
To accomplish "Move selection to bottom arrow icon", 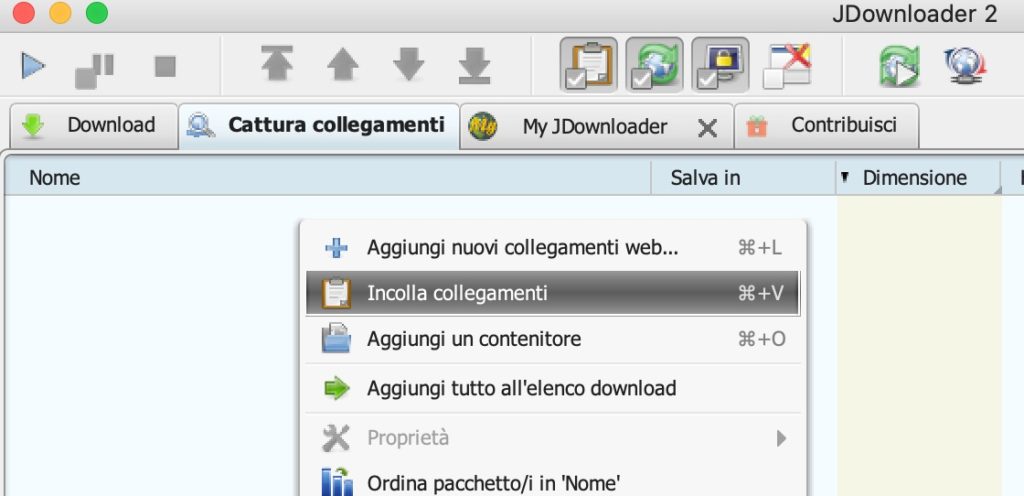I will (474, 66).
